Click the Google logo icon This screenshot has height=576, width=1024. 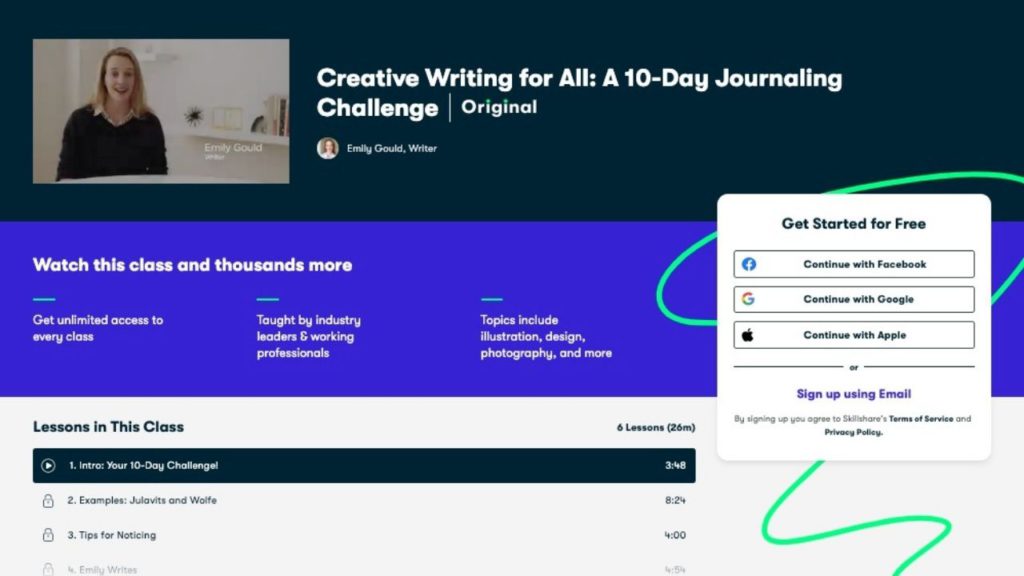click(x=748, y=299)
